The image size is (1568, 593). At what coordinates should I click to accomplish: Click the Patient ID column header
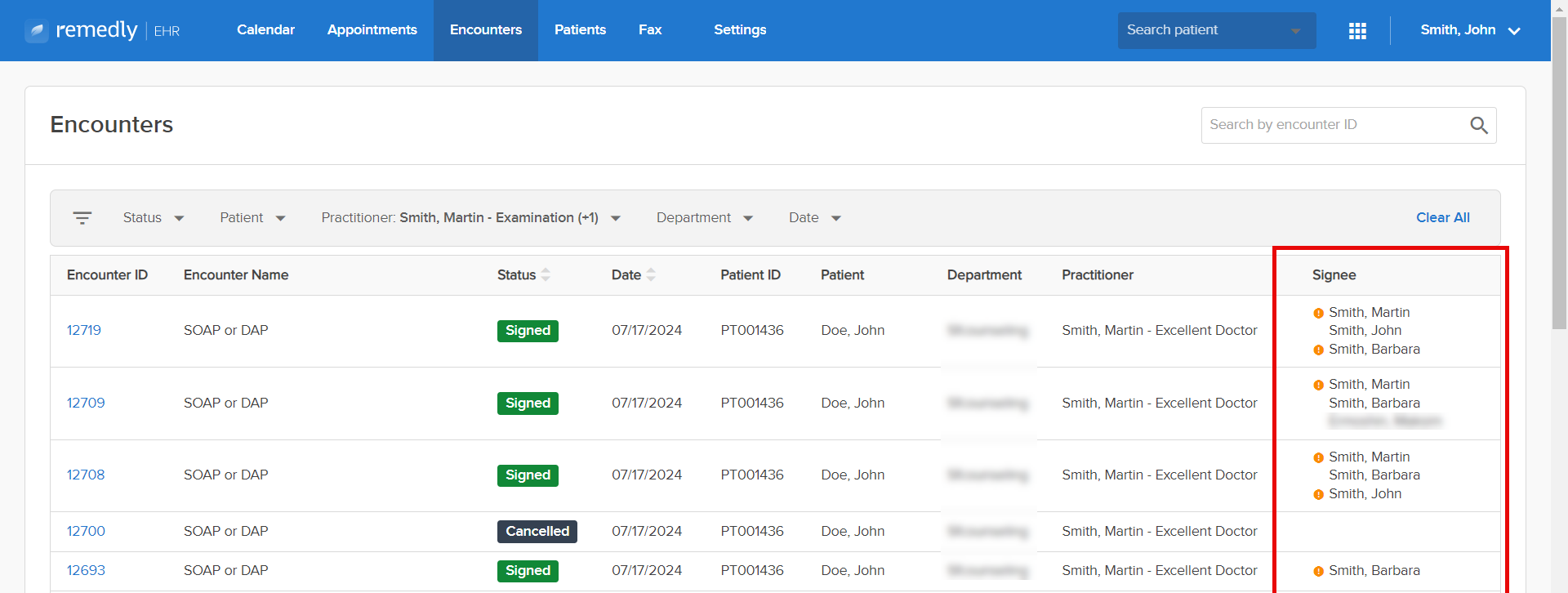click(751, 275)
